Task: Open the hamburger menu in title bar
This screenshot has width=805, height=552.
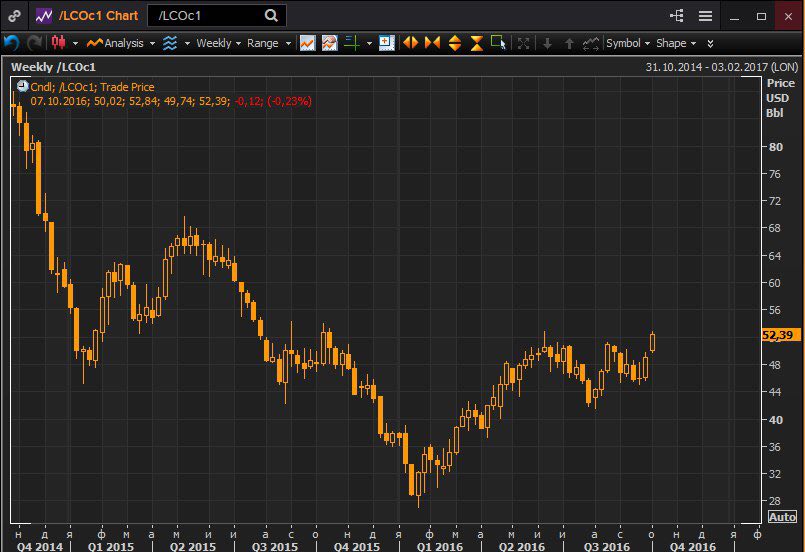Action: click(706, 16)
